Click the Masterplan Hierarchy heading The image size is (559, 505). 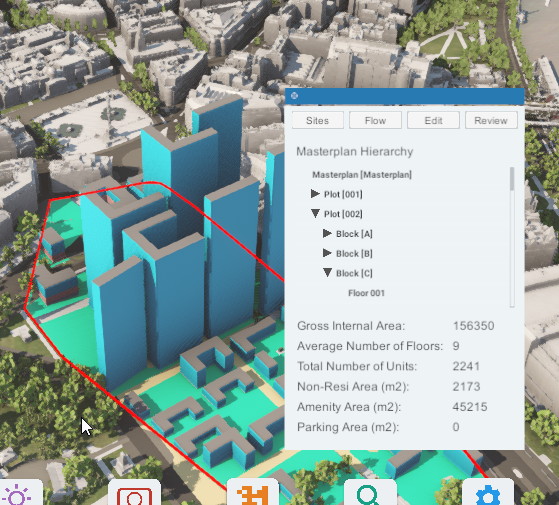click(x=355, y=151)
